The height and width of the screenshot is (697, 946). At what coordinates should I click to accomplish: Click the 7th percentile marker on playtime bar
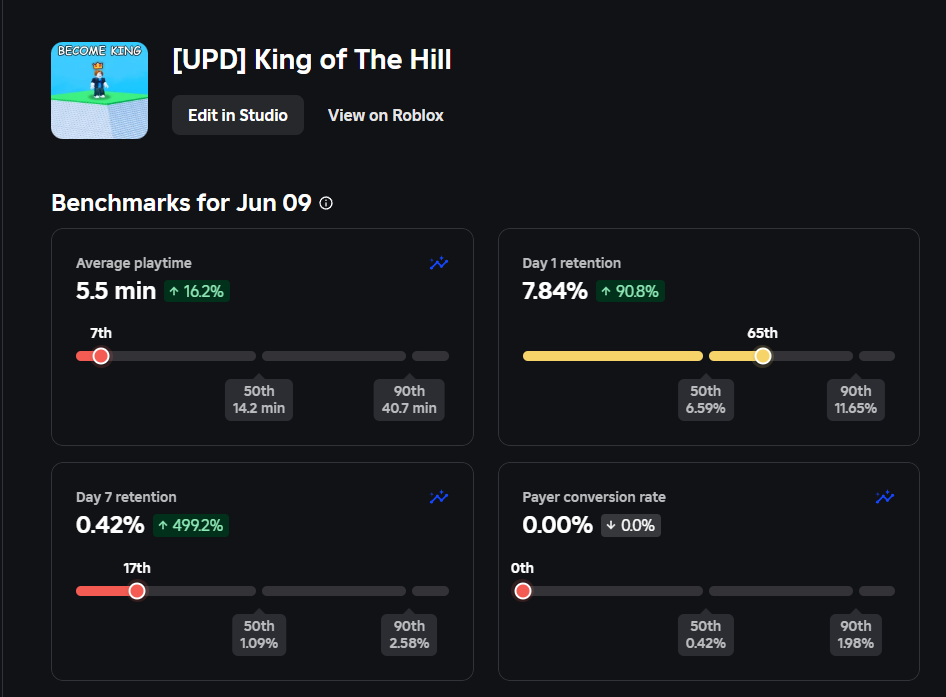tap(101, 356)
